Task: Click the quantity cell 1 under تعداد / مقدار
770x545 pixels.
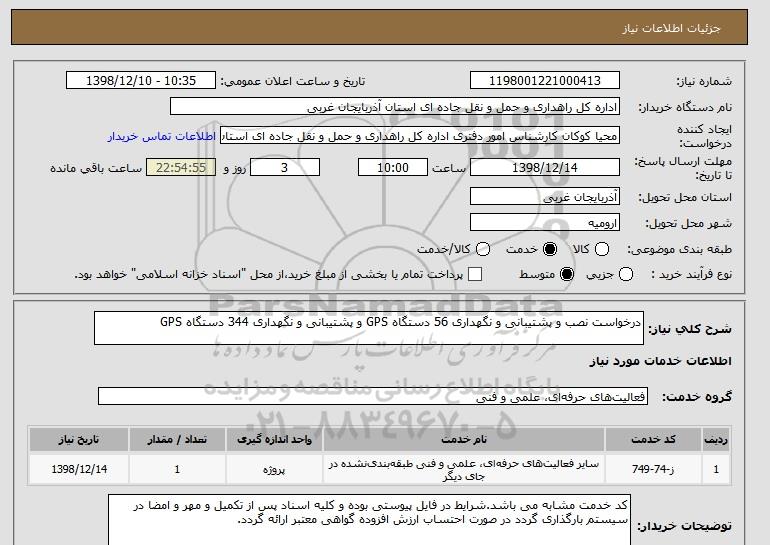Action: [177, 469]
